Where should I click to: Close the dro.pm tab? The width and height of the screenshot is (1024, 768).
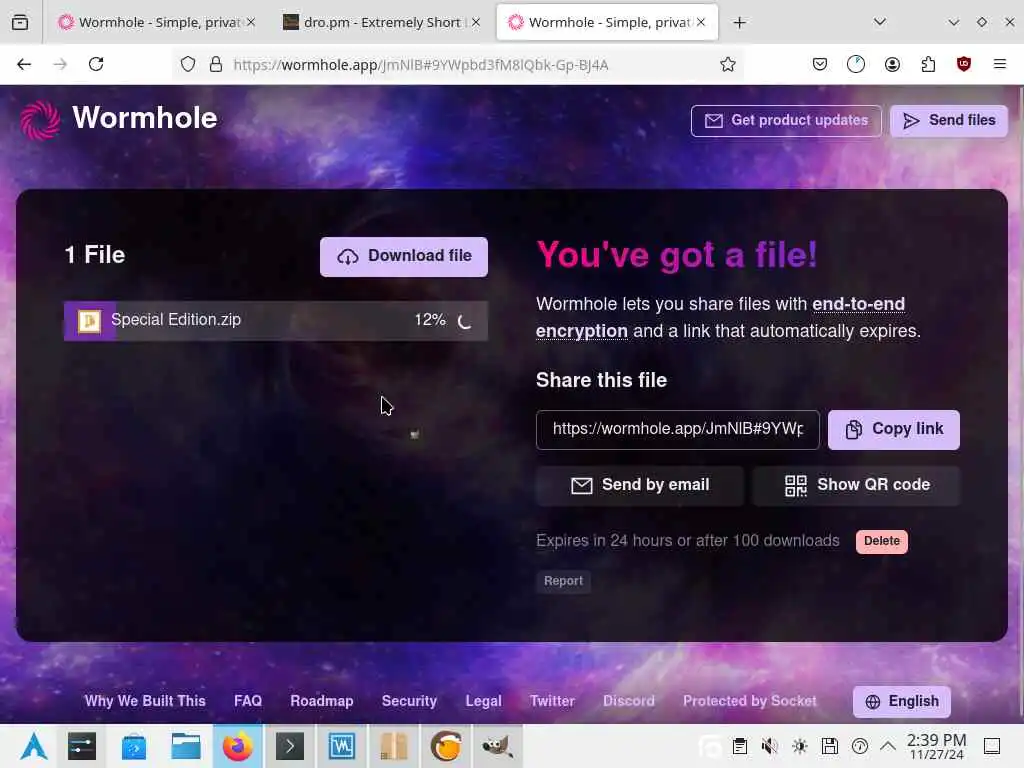point(476,22)
